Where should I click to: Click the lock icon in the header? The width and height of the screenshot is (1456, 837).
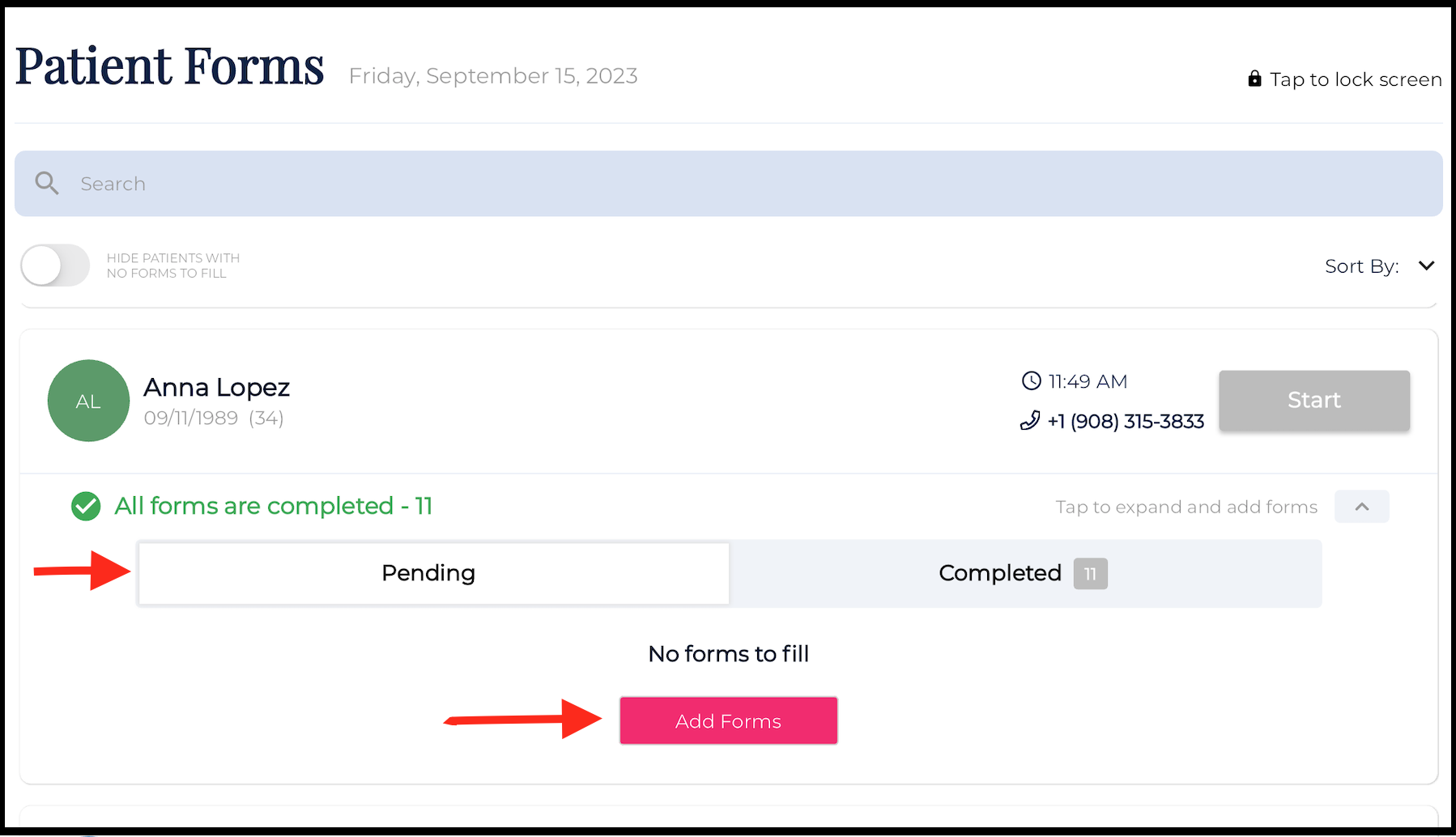tap(1254, 79)
